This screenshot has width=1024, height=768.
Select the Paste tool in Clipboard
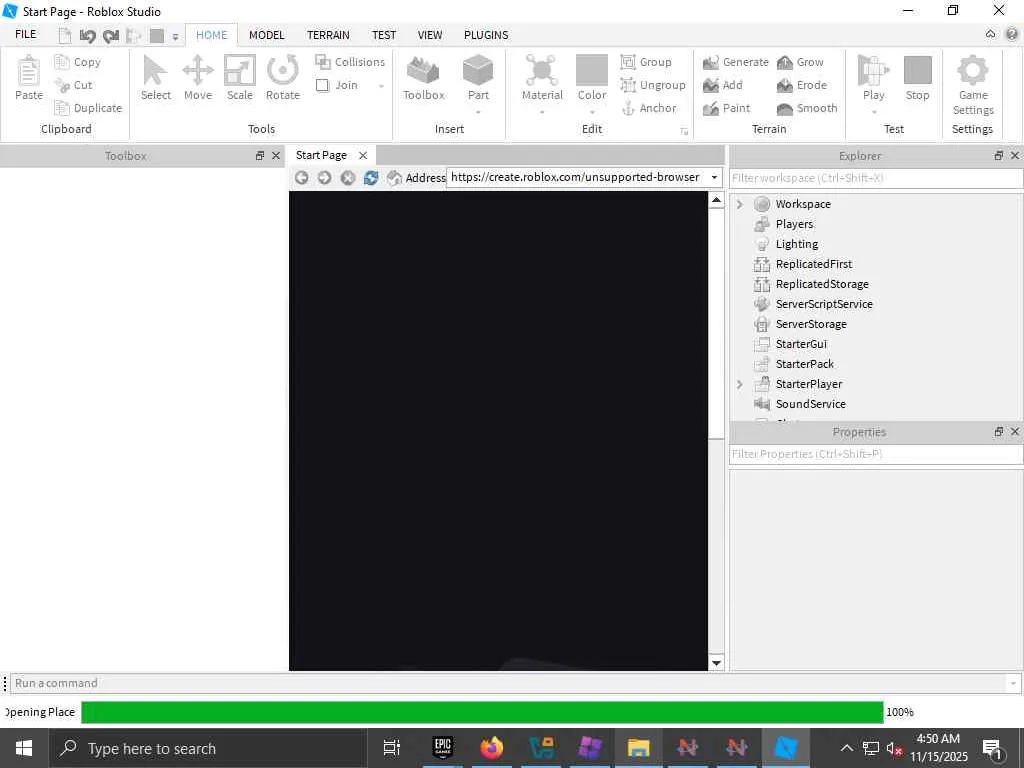(29, 78)
